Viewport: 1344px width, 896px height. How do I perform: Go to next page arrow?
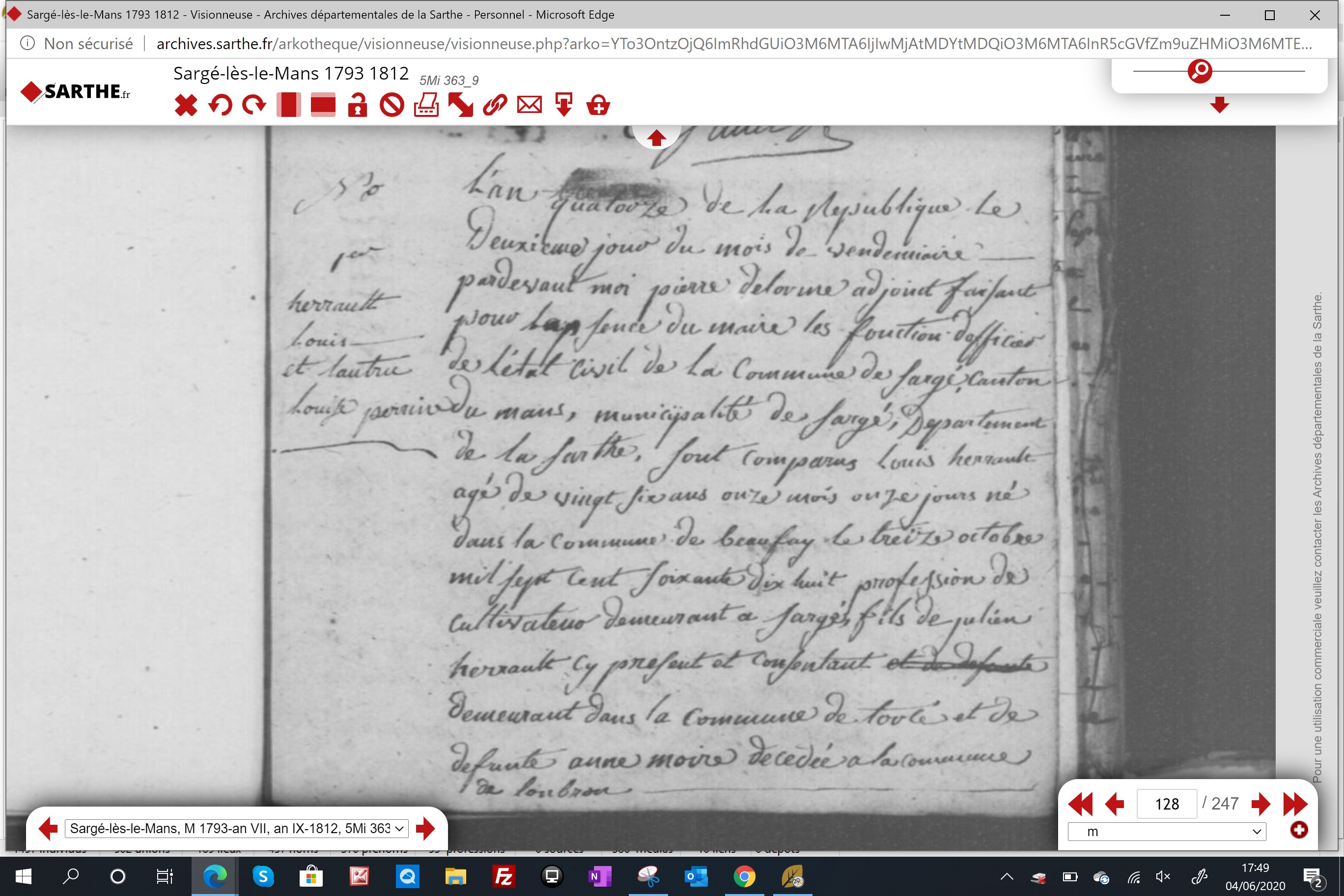pyautogui.click(x=1260, y=804)
